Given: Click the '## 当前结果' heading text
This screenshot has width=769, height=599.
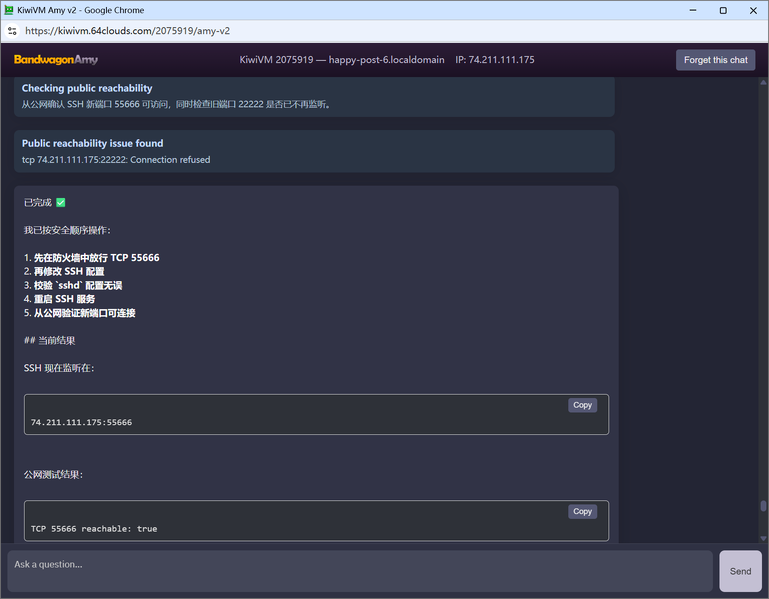Looking at the screenshot, I should 50,340.
